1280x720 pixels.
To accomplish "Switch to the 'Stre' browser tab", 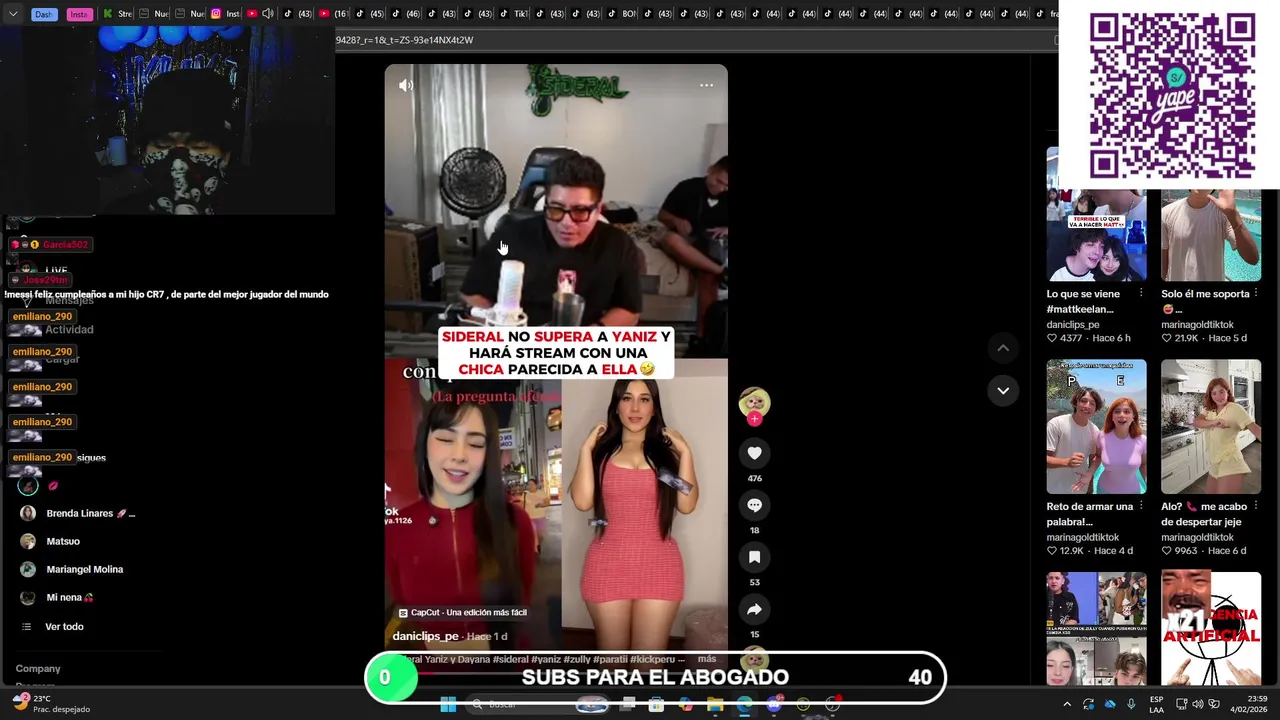I will [118, 14].
